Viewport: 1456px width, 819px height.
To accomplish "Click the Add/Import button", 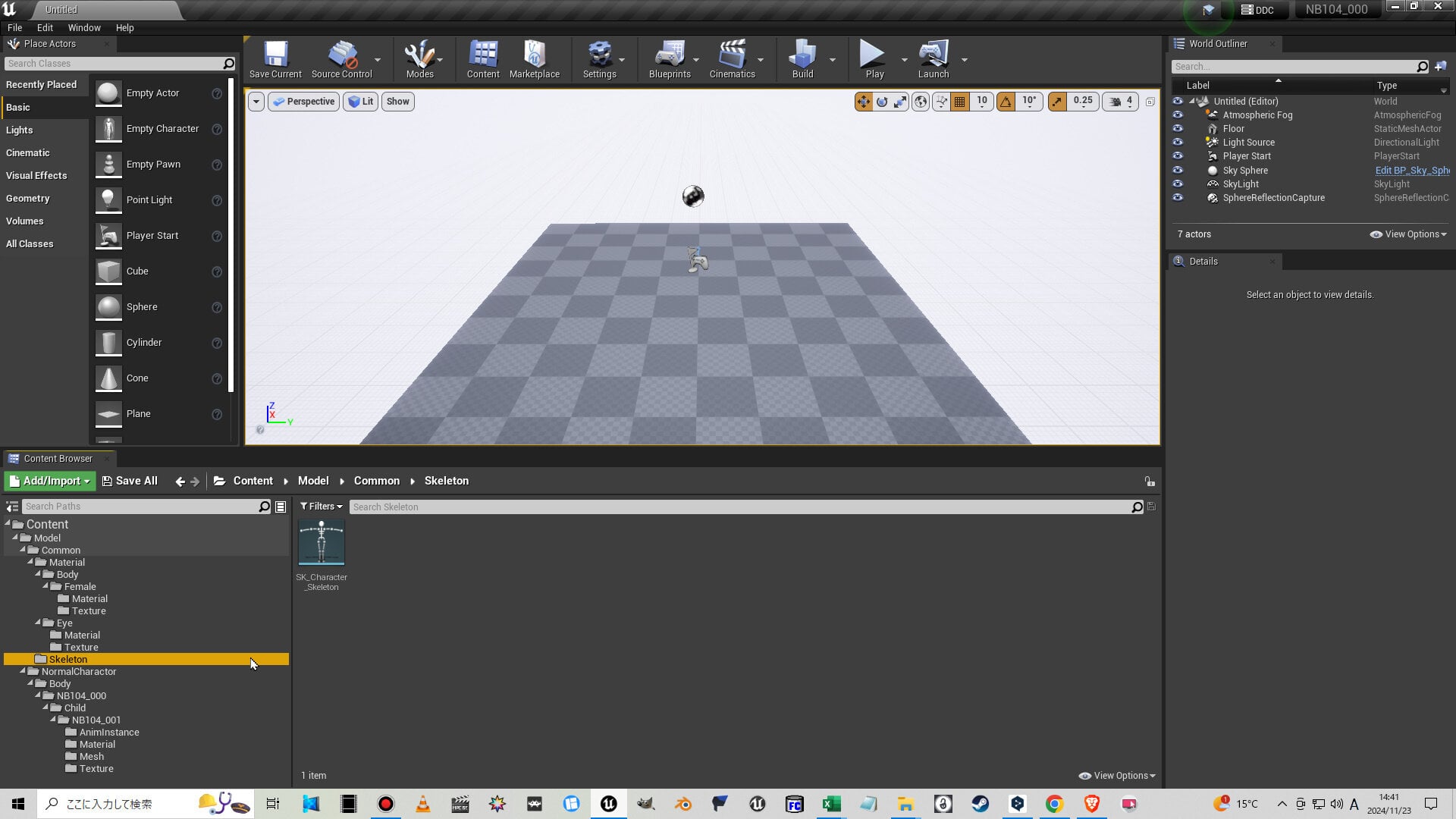I will point(49,481).
